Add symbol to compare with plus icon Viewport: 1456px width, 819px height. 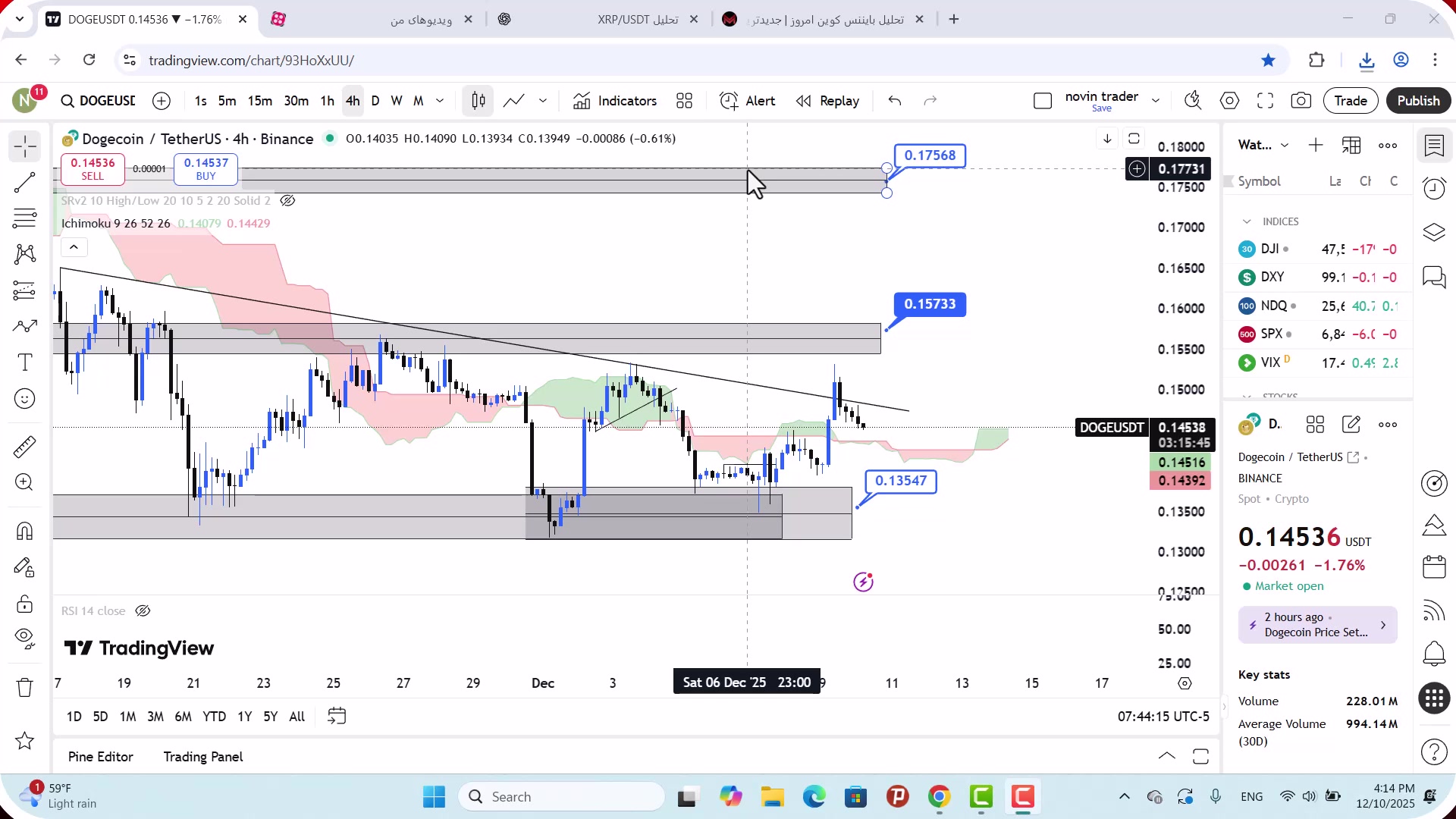tap(162, 101)
